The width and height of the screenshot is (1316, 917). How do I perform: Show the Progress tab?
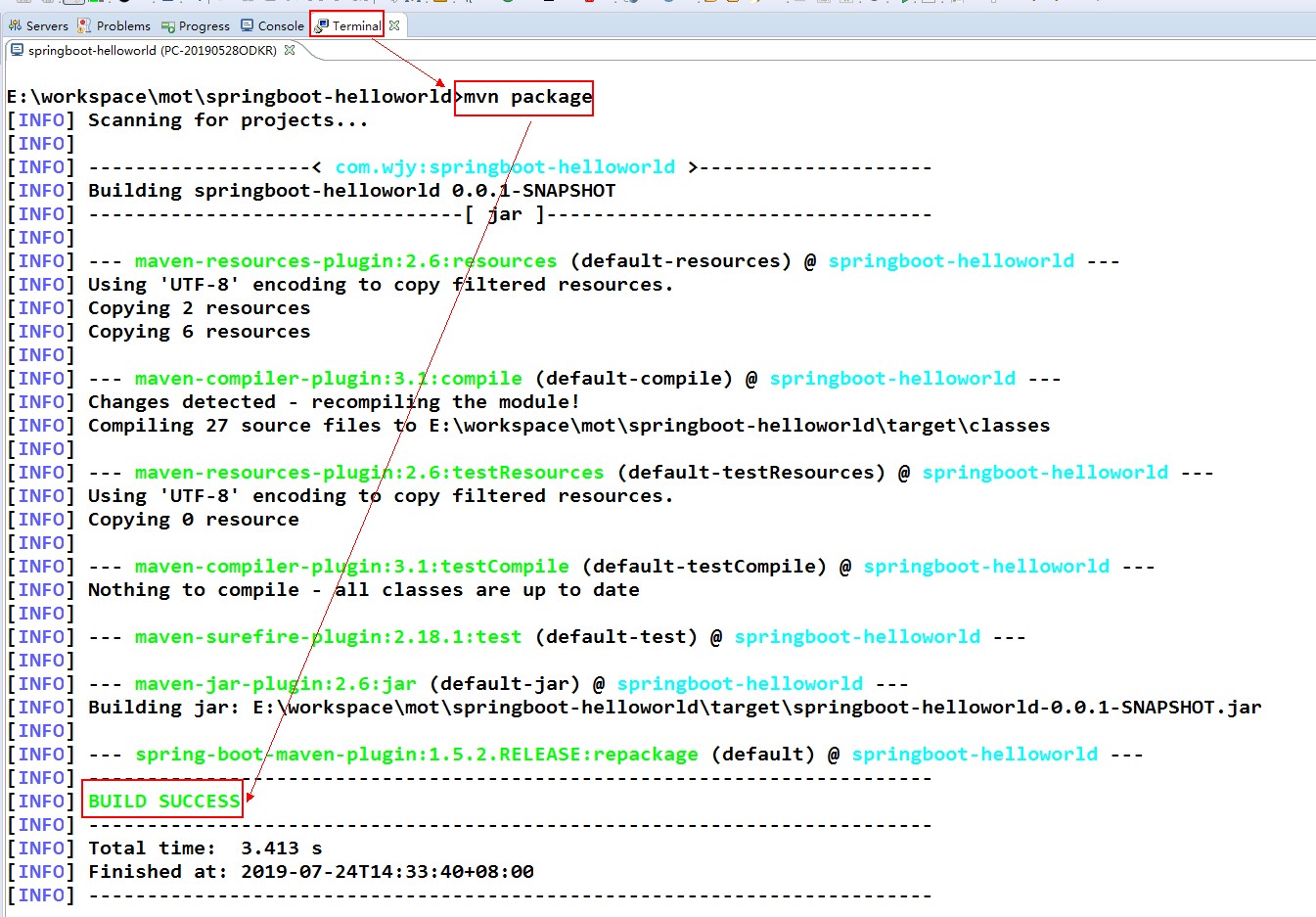[x=196, y=25]
